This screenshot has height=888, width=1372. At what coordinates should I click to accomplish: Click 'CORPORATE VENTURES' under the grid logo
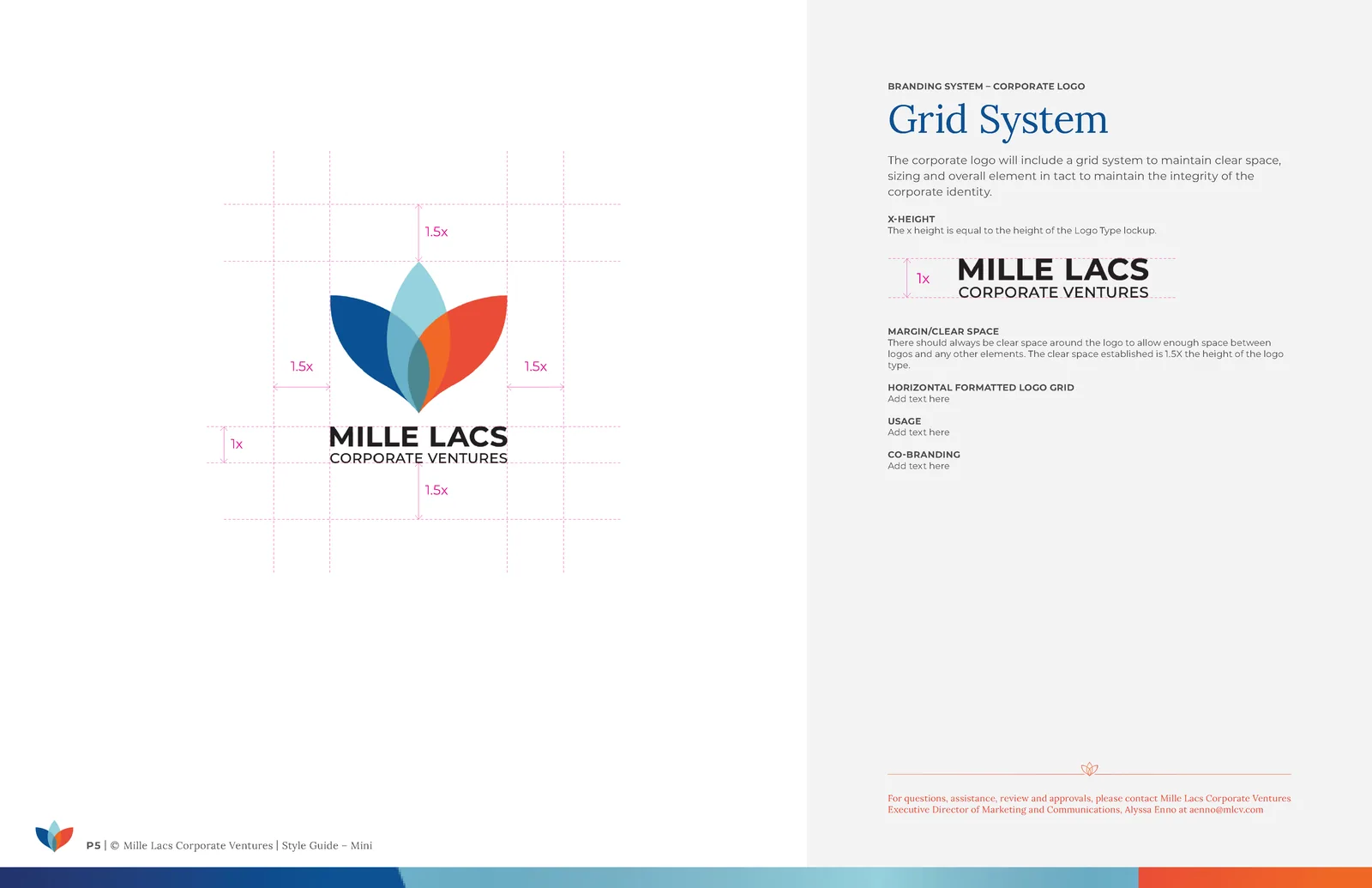click(418, 458)
